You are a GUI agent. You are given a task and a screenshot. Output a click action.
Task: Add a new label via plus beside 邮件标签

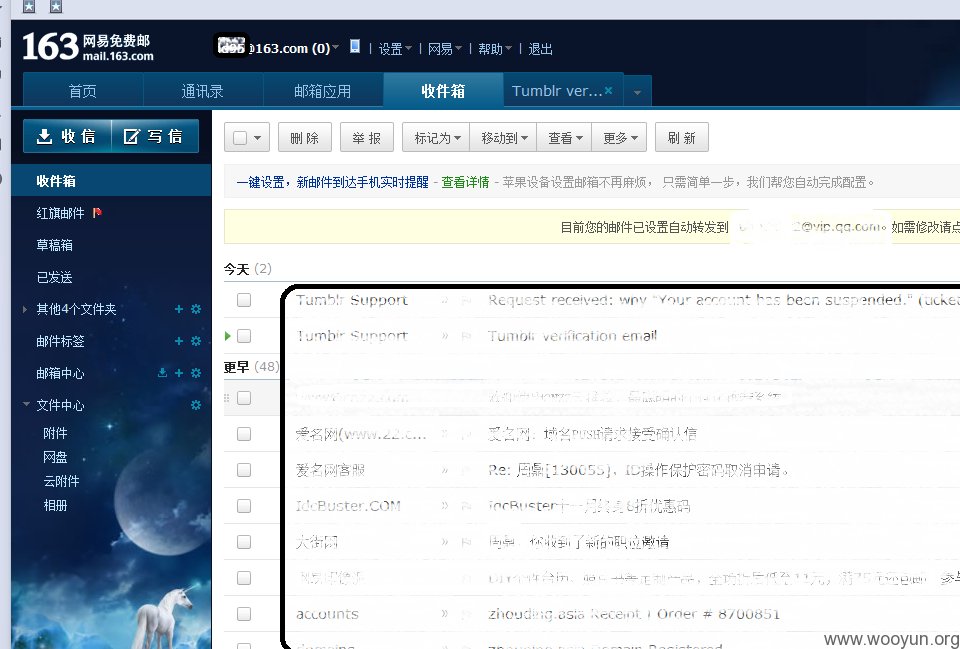[179, 341]
